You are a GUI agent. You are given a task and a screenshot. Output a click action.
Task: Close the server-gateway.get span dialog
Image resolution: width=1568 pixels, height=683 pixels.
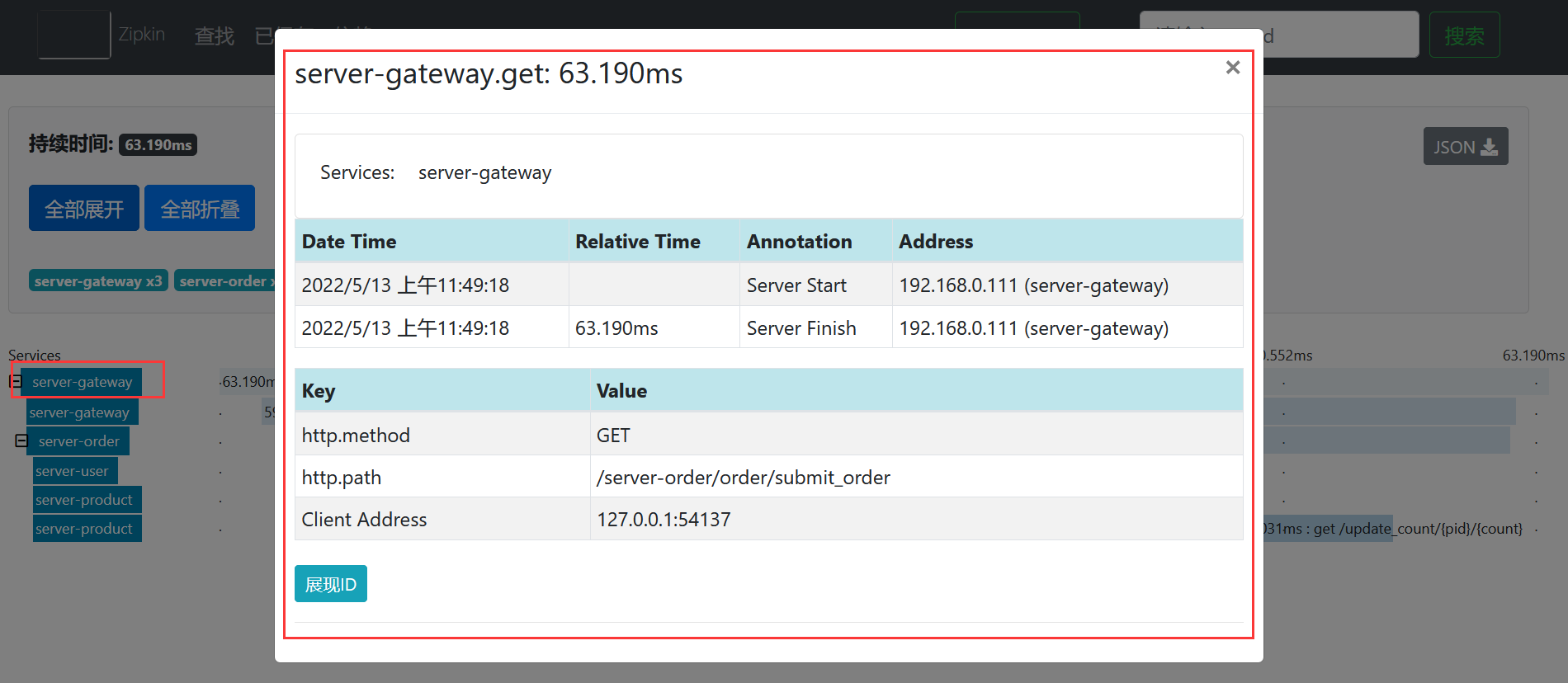[1232, 68]
